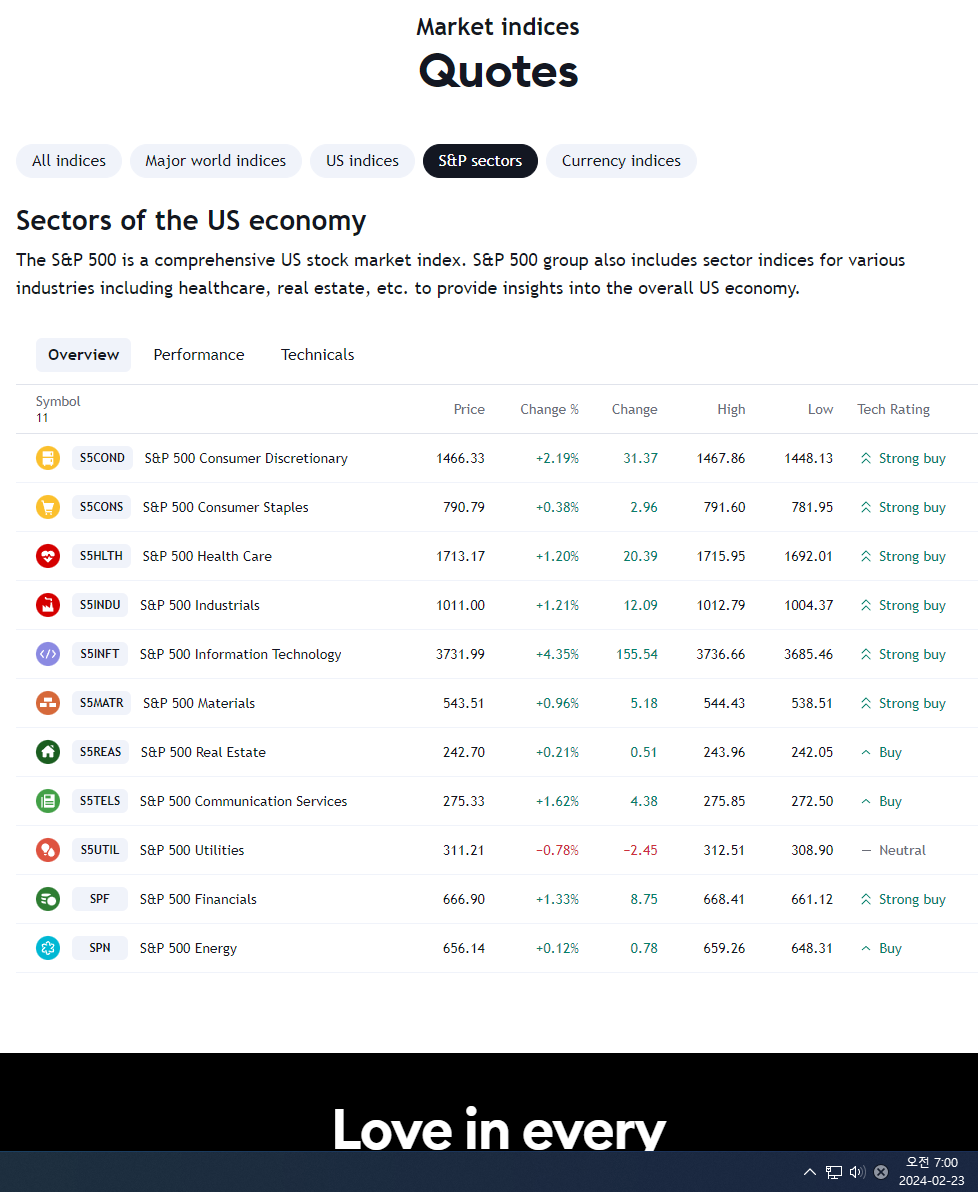Click the Market indices heading
978x1192 pixels.
[498, 27]
